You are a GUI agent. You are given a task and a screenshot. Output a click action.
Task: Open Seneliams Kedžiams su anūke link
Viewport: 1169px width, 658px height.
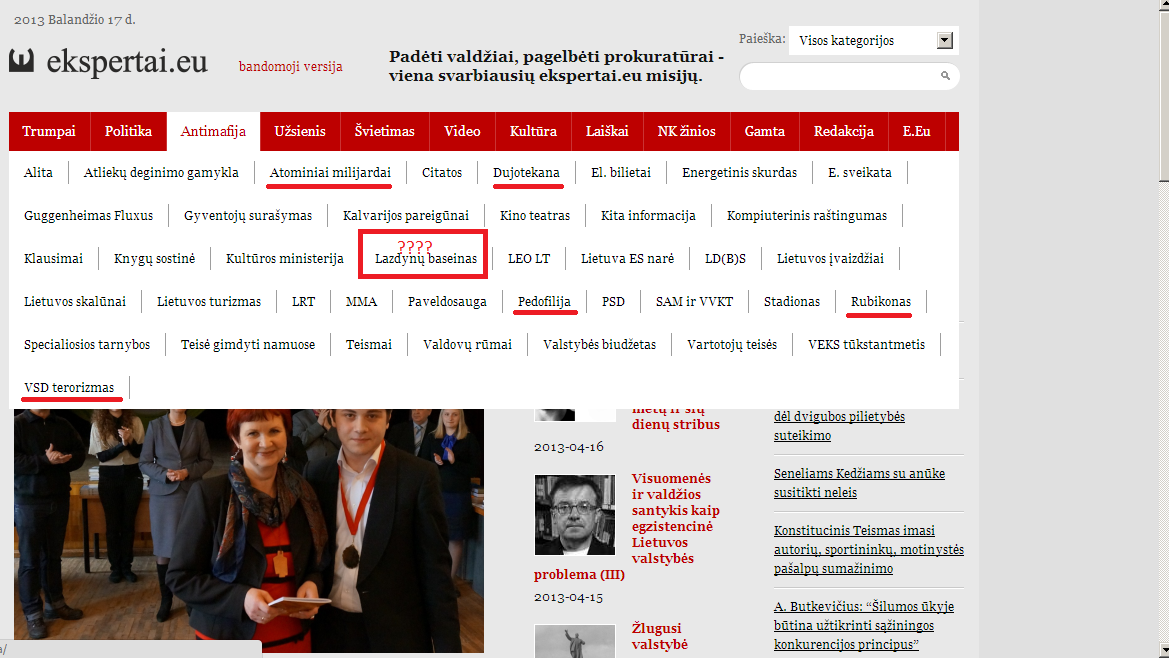pyautogui.click(x=860, y=483)
